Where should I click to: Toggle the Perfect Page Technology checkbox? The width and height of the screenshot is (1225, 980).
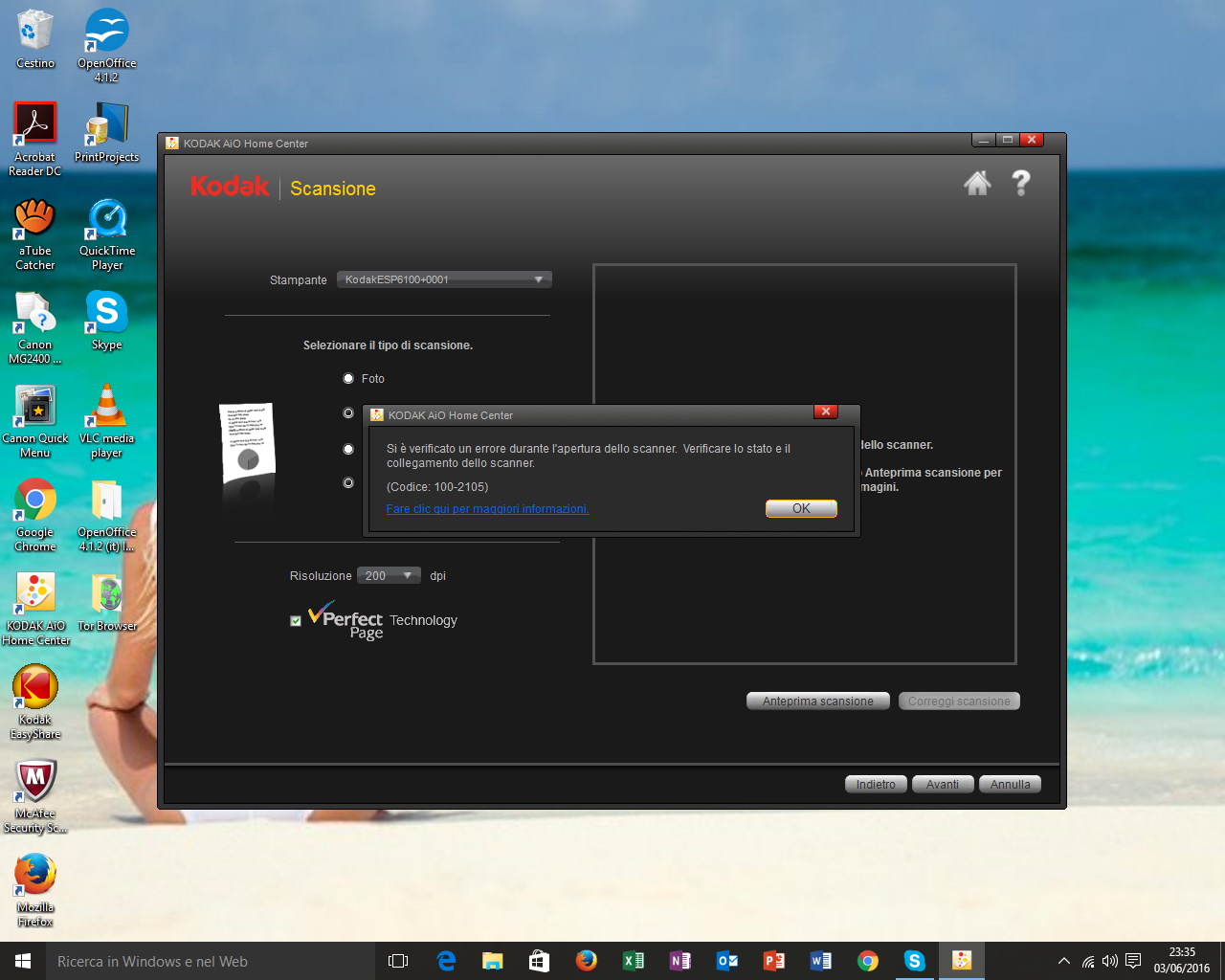pyautogui.click(x=296, y=620)
